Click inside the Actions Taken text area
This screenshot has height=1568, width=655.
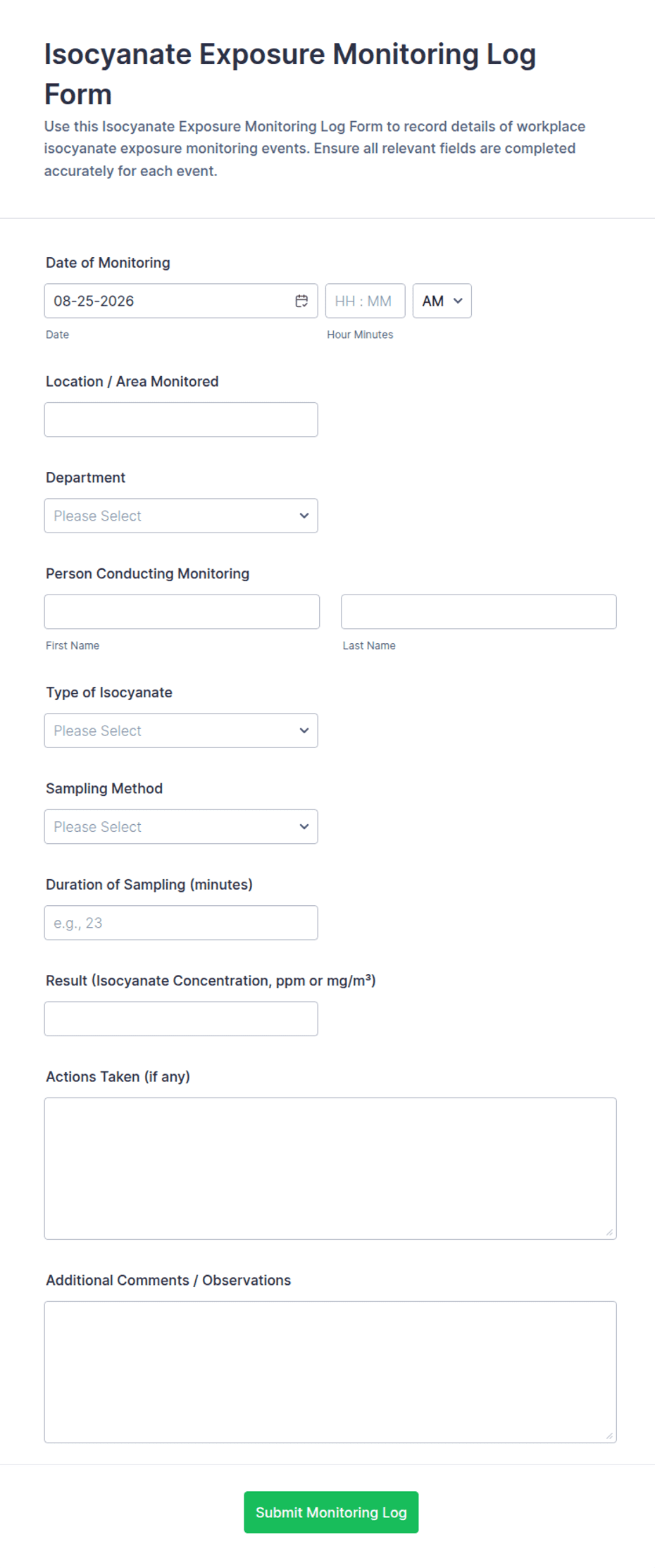[x=330, y=1169]
